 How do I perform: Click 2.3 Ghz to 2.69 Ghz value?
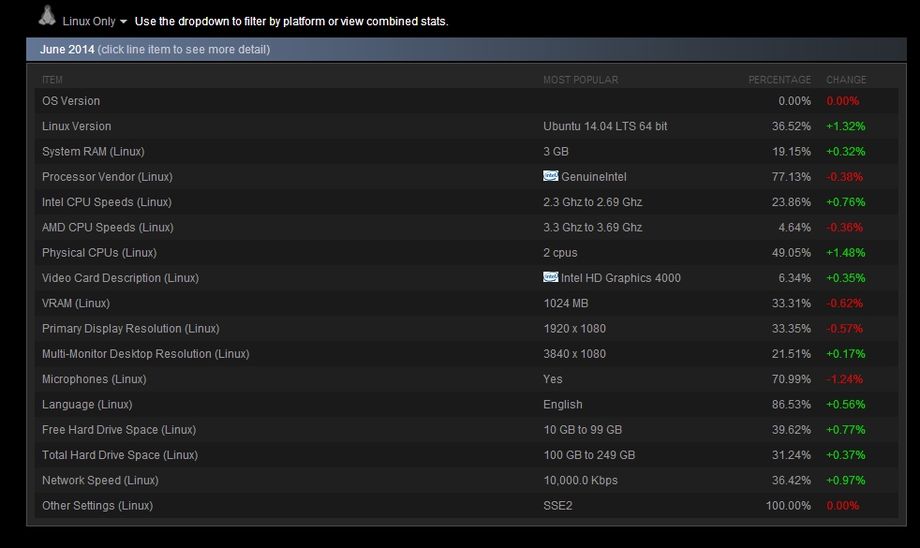[593, 202]
